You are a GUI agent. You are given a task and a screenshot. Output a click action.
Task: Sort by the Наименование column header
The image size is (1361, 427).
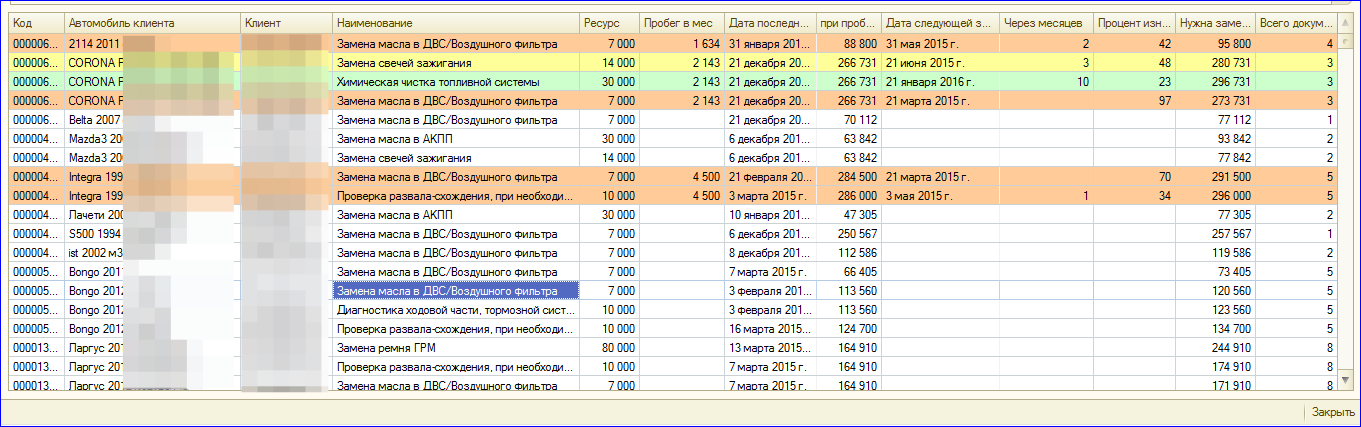pos(456,22)
